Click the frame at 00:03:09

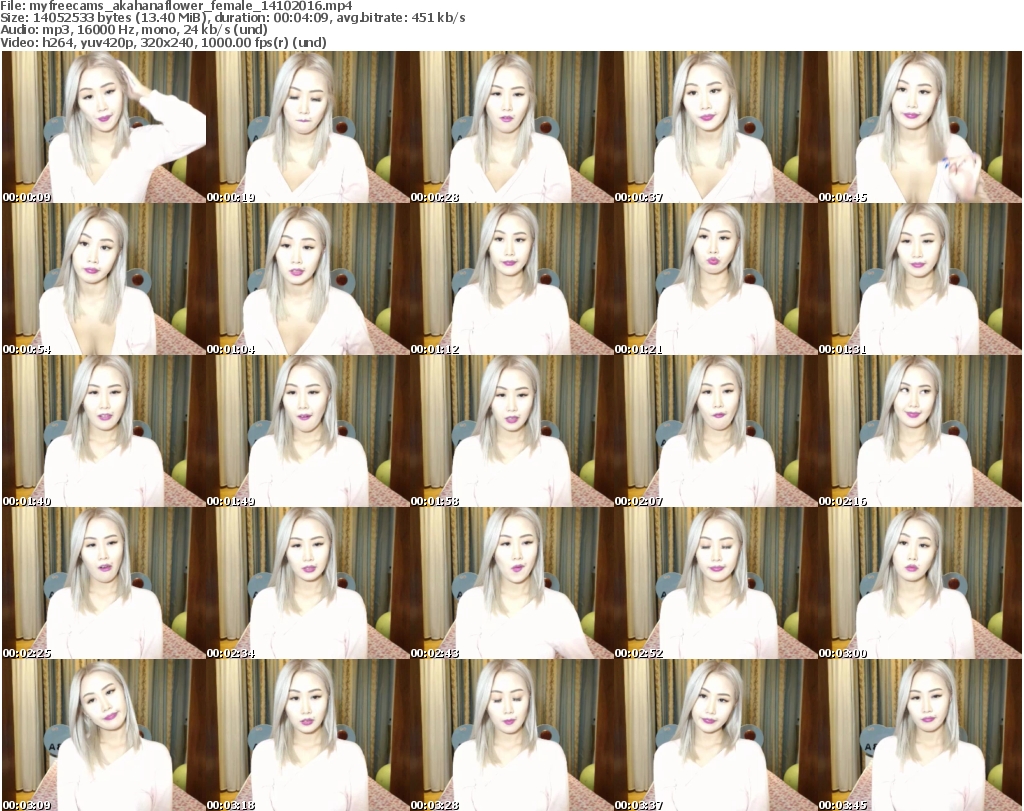104,735
